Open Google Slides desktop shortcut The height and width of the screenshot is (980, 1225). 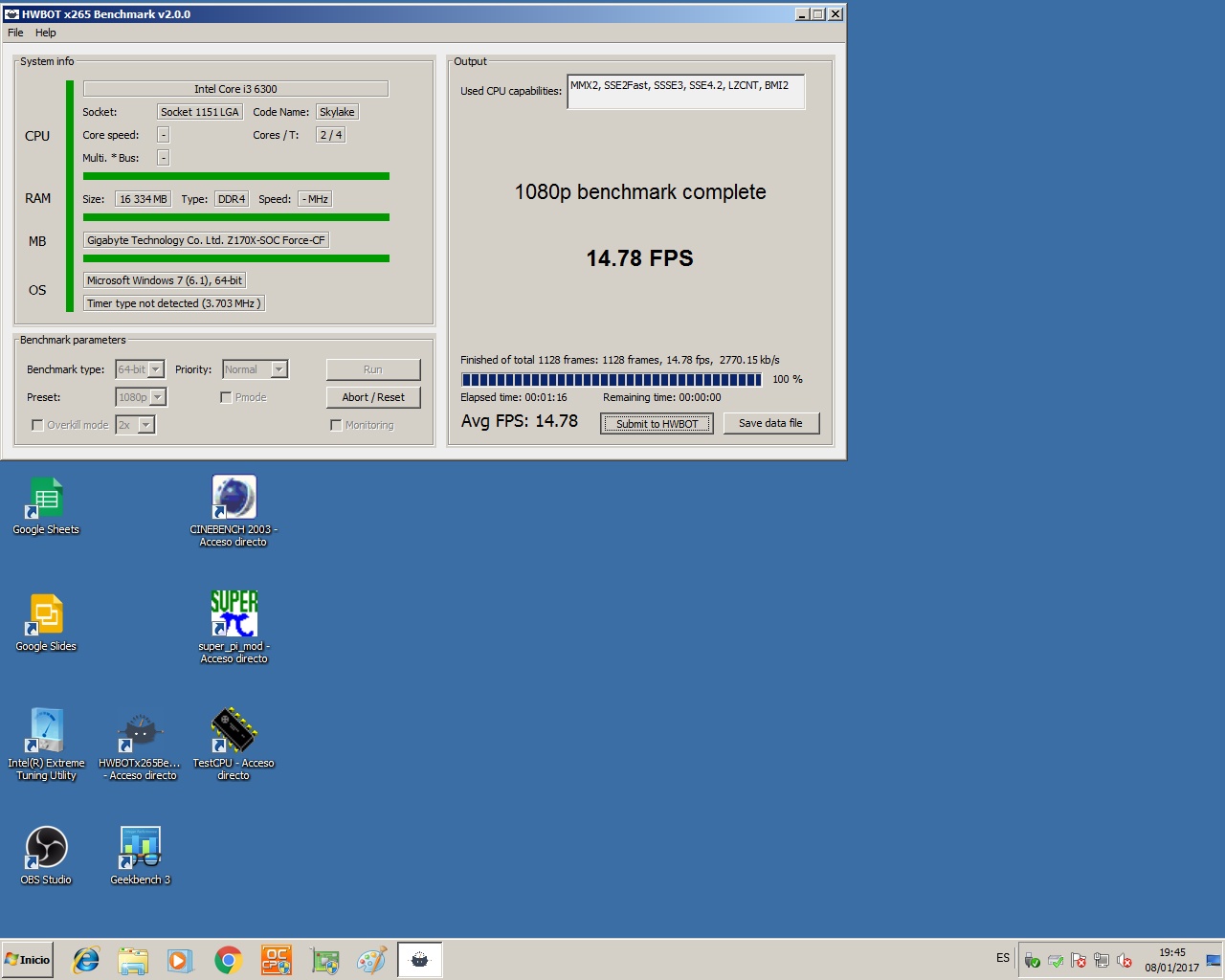click(x=45, y=623)
